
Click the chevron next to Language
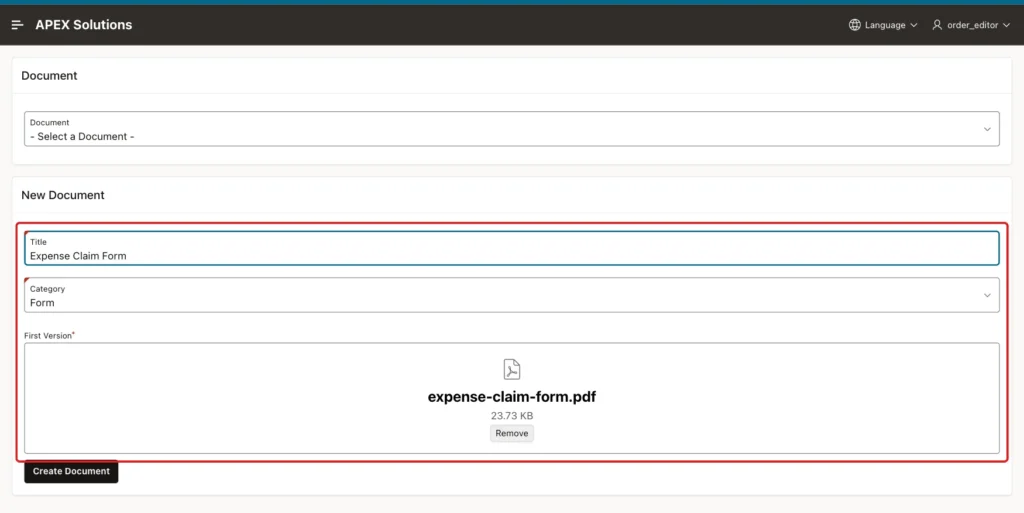click(914, 25)
